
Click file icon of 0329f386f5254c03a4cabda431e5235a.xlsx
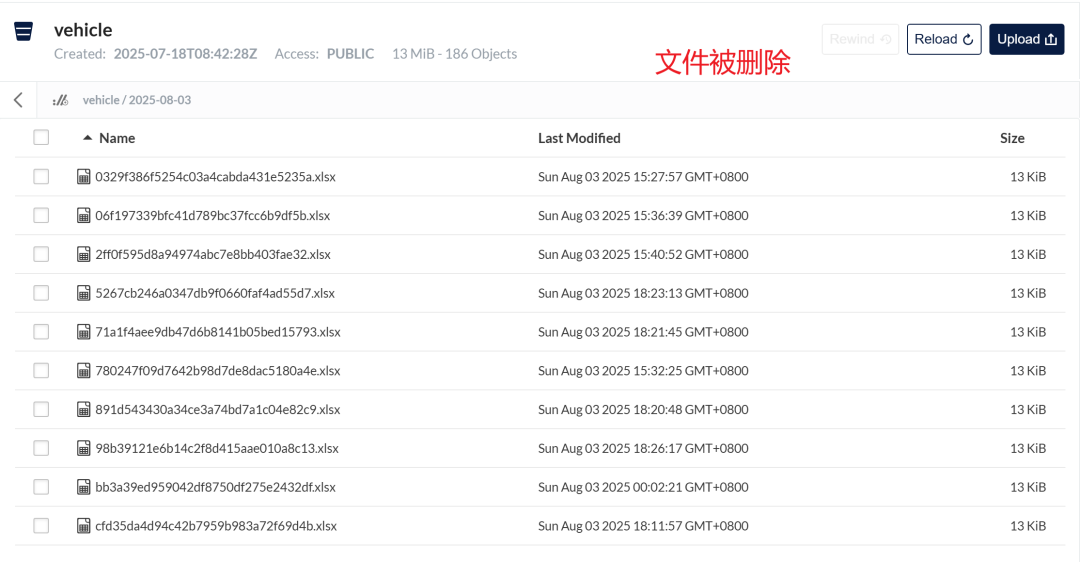(x=83, y=177)
